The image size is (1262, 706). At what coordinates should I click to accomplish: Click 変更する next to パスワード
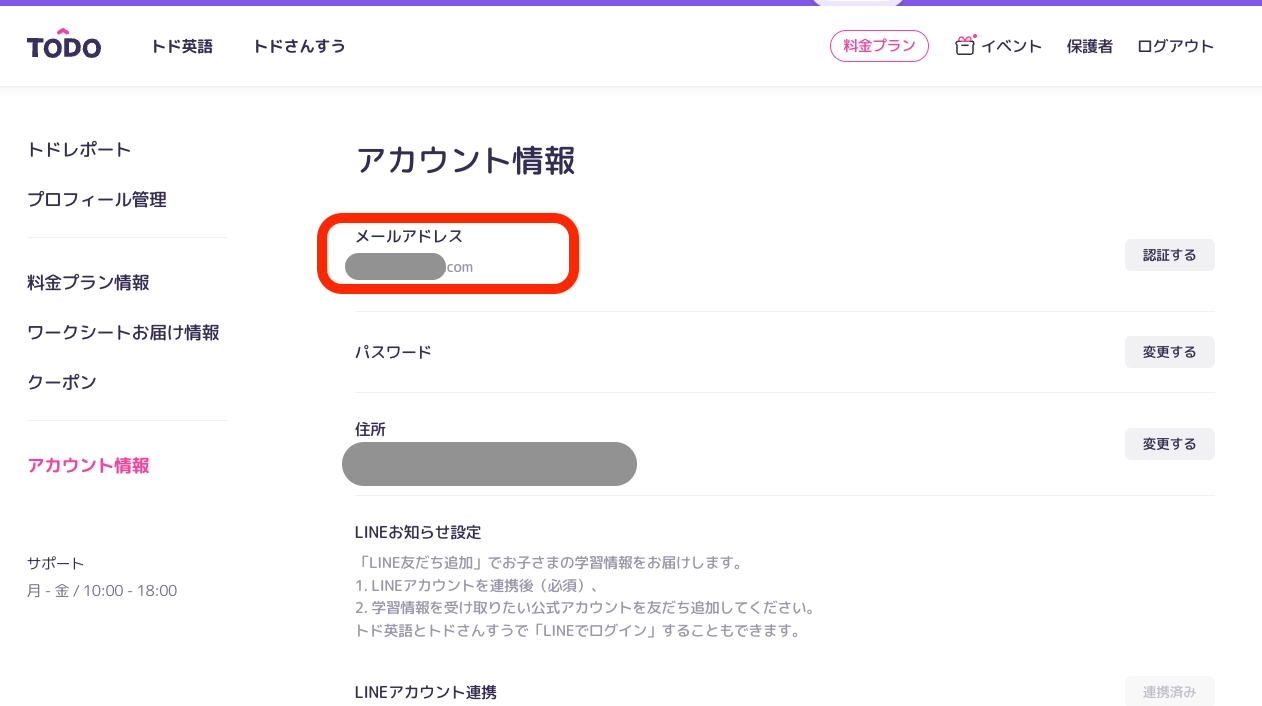point(1169,352)
